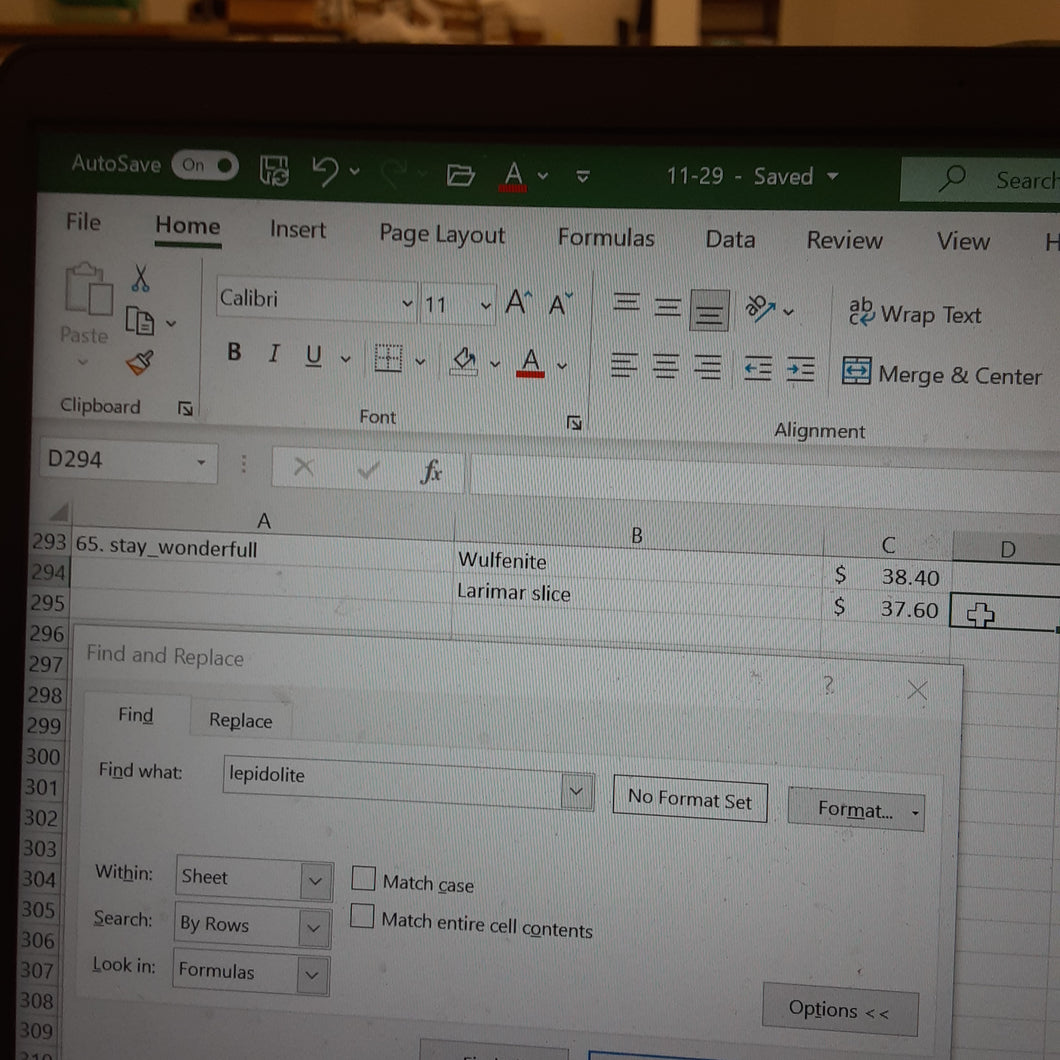
Task: Click Increase Font Size icon
Action: coord(519,302)
